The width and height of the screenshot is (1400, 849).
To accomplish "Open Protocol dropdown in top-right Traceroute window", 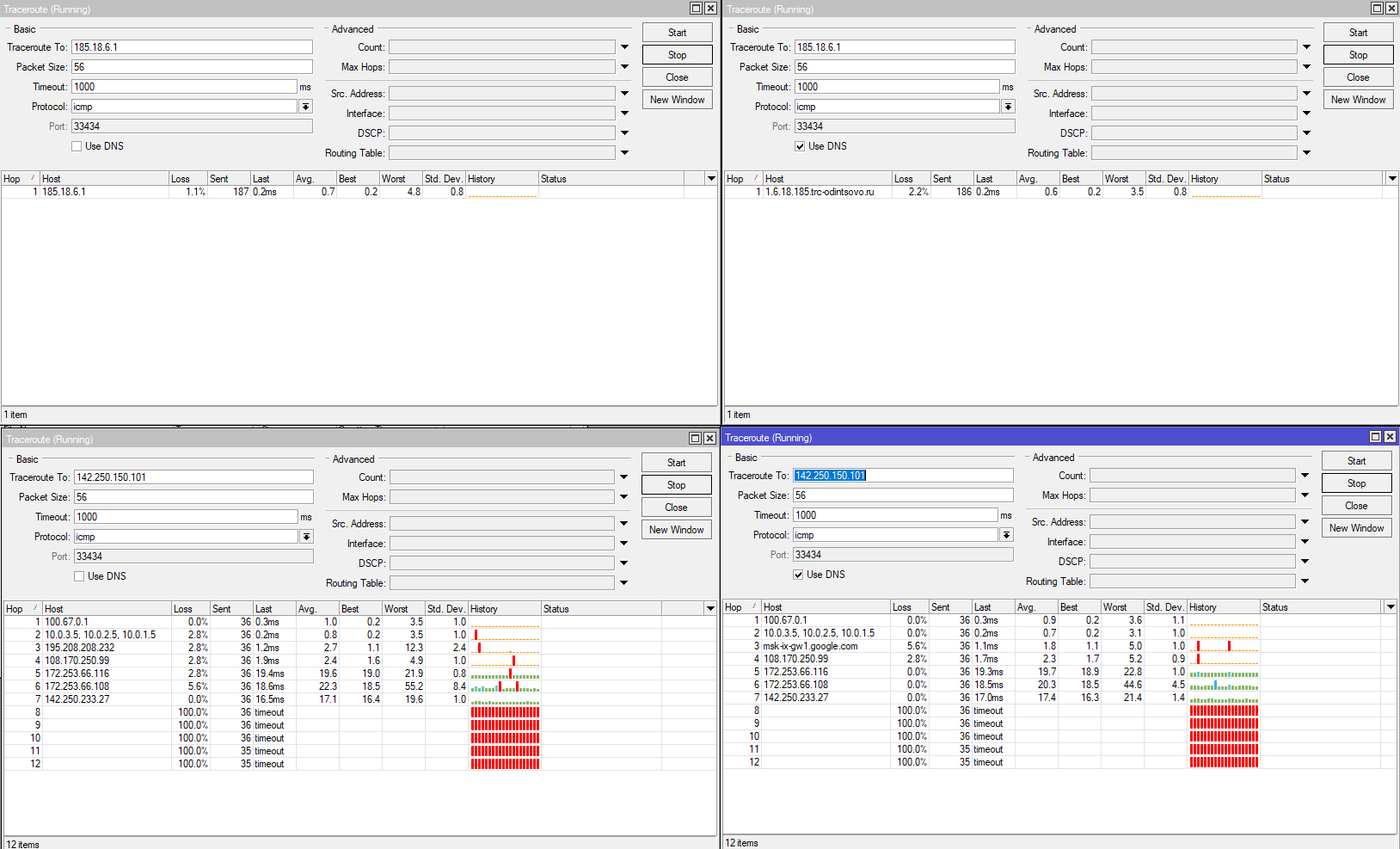I will (x=1008, y=107).
